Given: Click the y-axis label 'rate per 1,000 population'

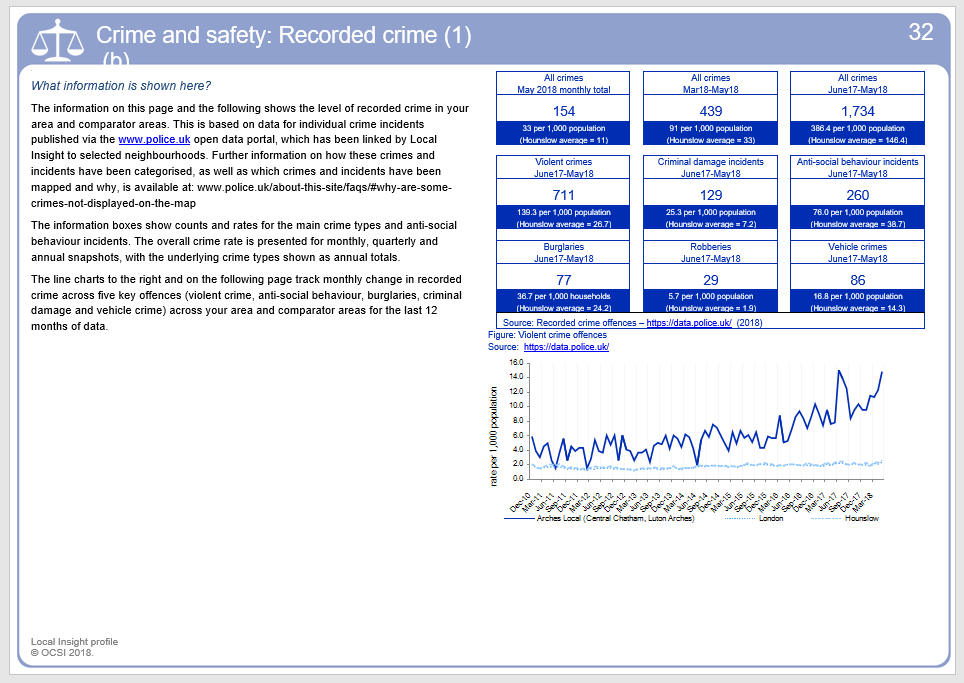Looking at the screenshot, I should click(493, 437).
